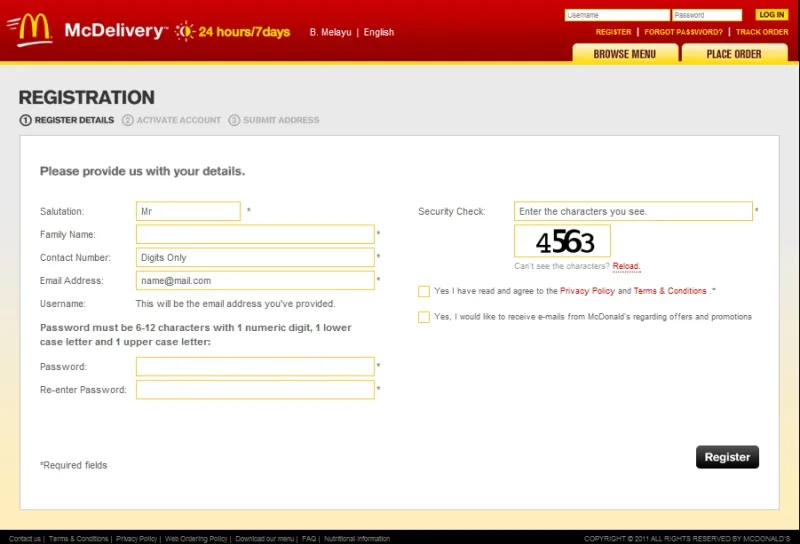The width and height of the screenshot is (800, 544).
Task: Open the Terms & Conditions link in agreement text
Action: point(670,291)
